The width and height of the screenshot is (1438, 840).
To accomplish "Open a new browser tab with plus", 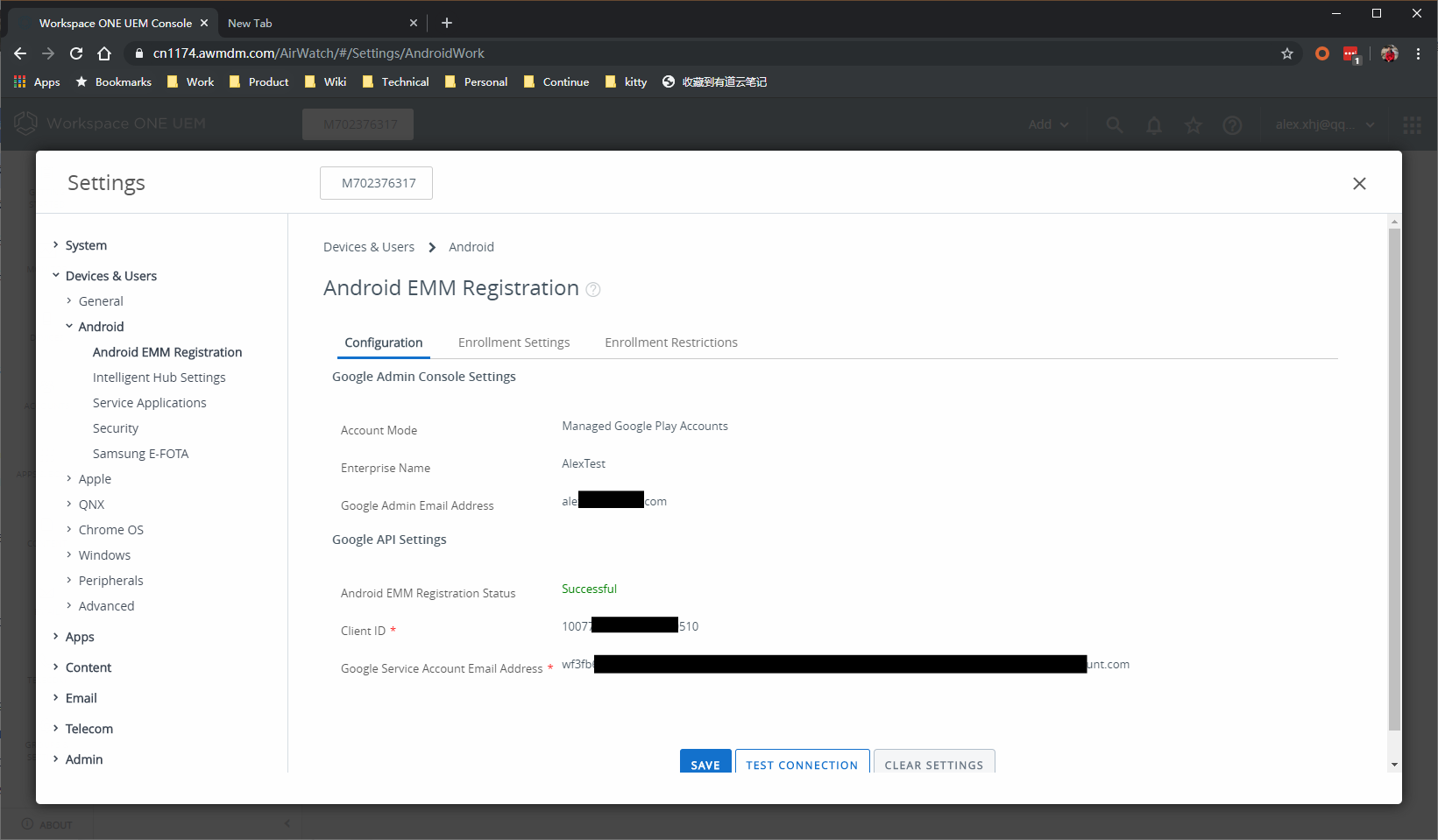I will pyautogui.click(x=447, y=23).
